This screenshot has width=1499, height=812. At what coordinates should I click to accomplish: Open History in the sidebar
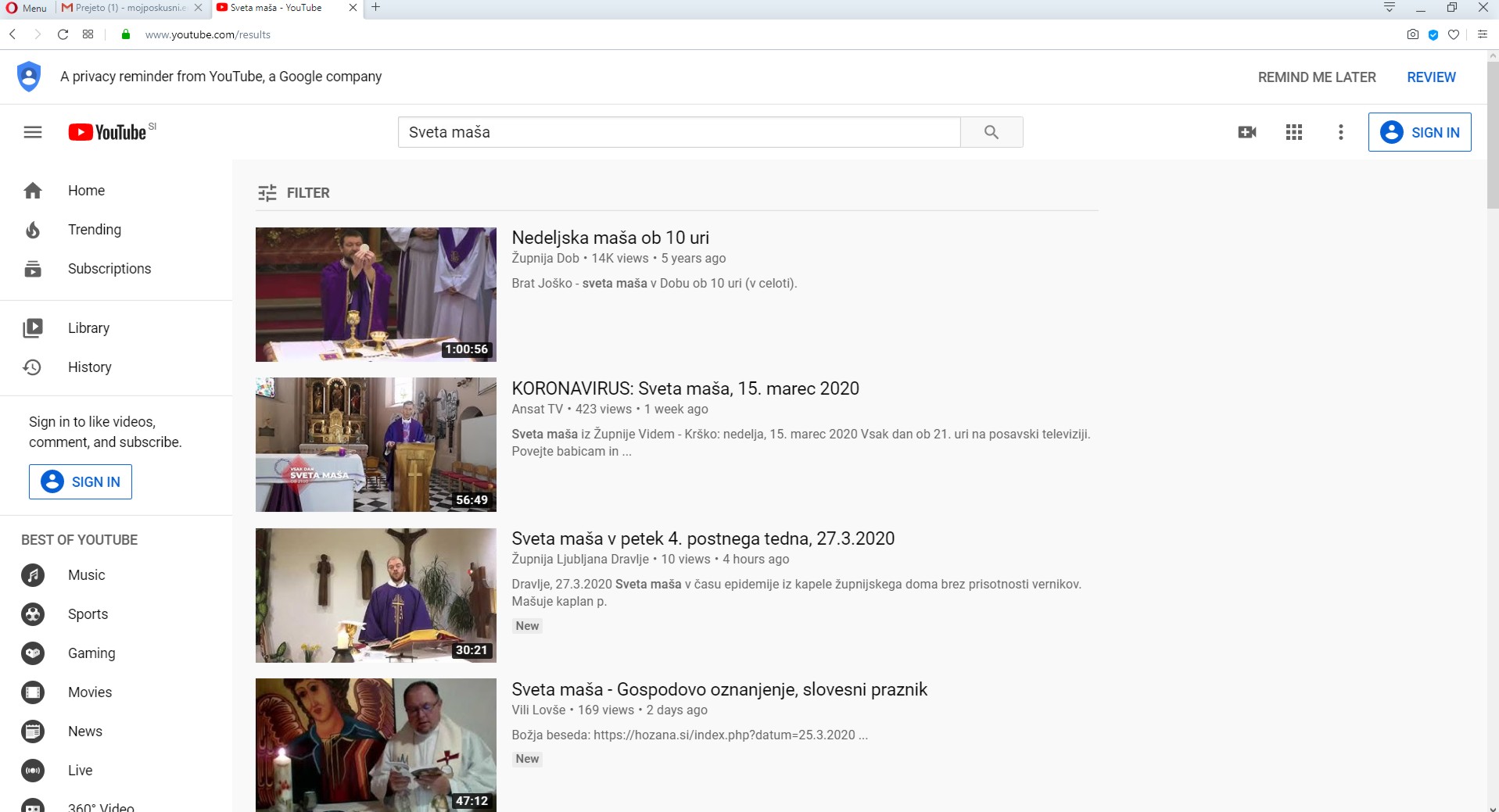(89, 367)
